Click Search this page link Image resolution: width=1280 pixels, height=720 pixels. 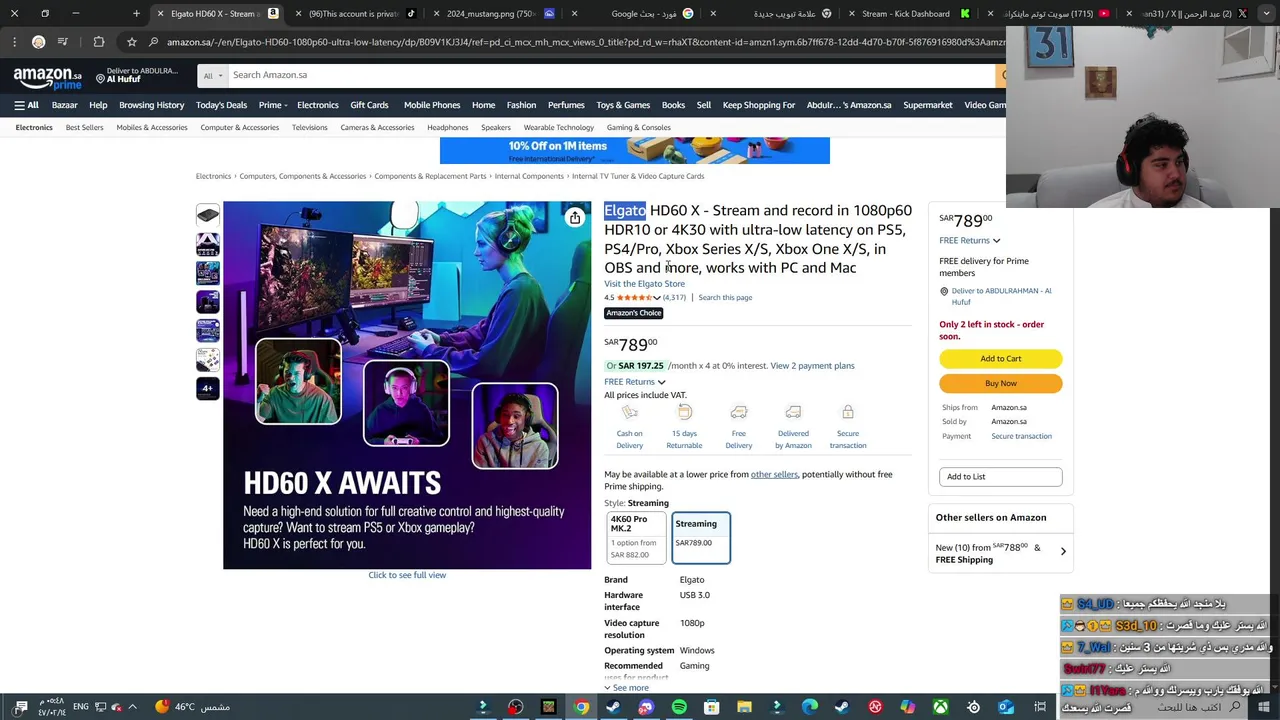coord(725,297)
